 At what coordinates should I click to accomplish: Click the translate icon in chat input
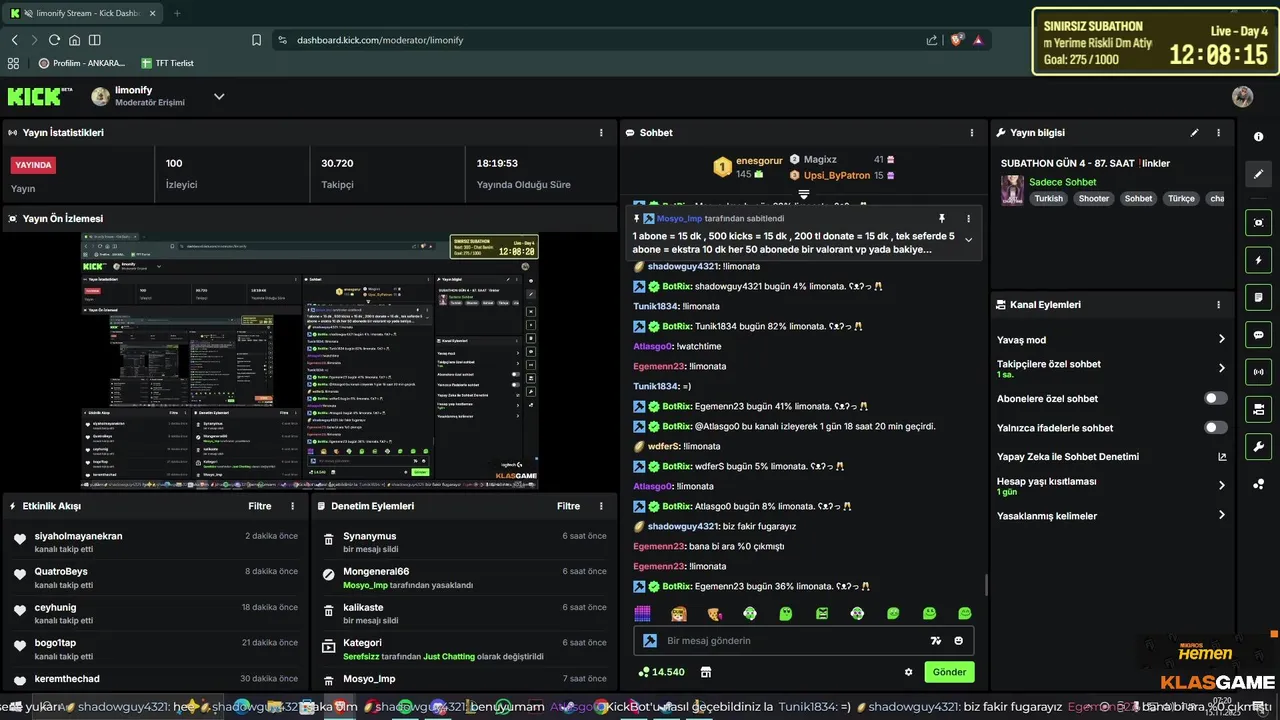[x=936, y=641]
